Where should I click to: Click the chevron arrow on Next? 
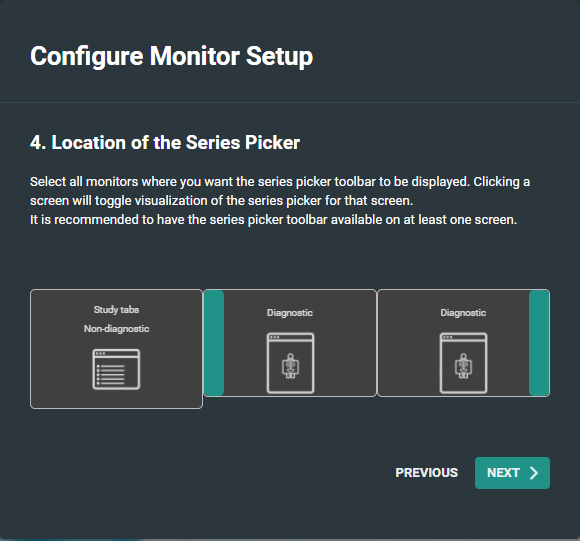(534, 473)
